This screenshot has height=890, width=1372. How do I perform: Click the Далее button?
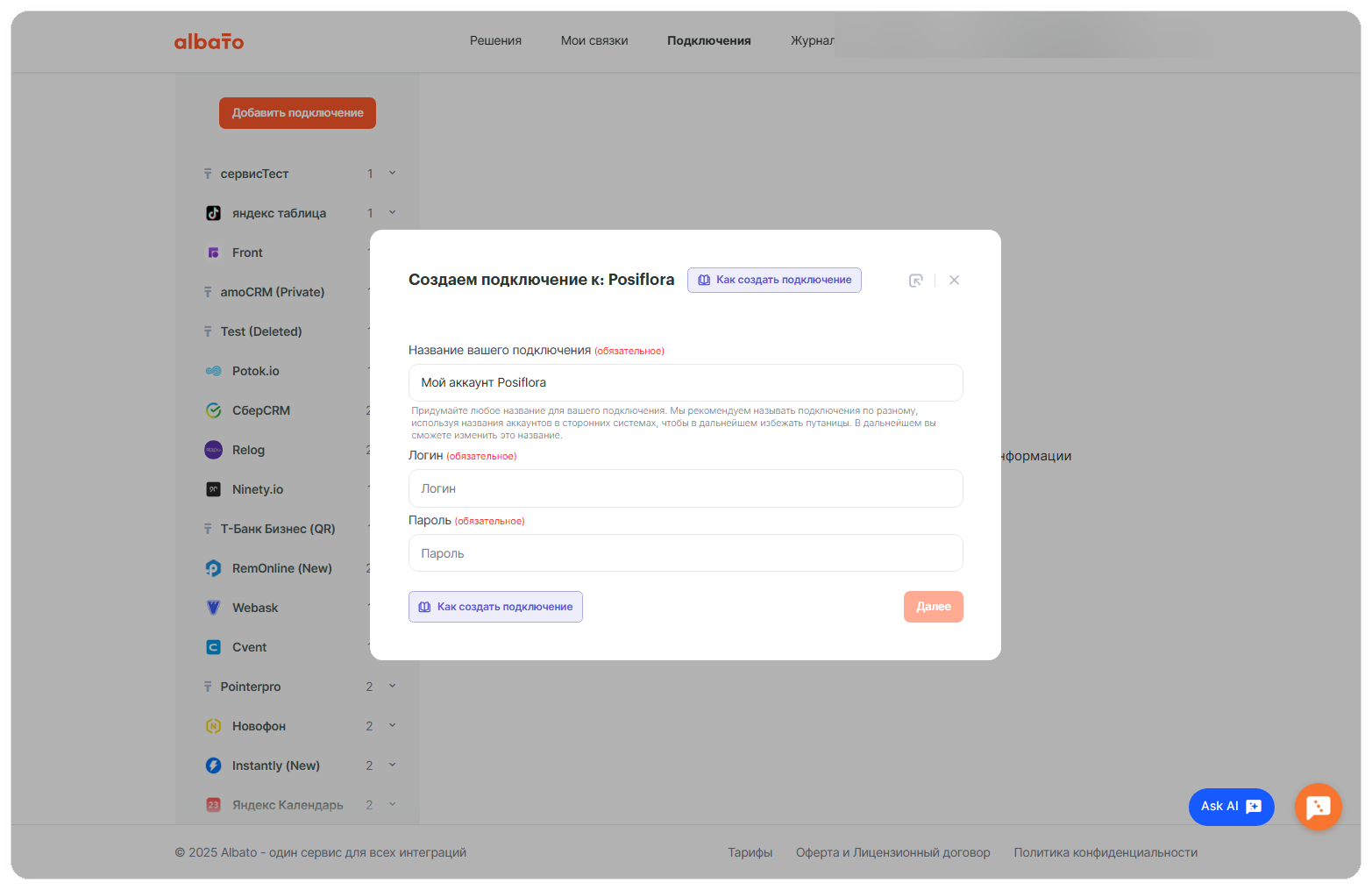[x=933, y=607]
